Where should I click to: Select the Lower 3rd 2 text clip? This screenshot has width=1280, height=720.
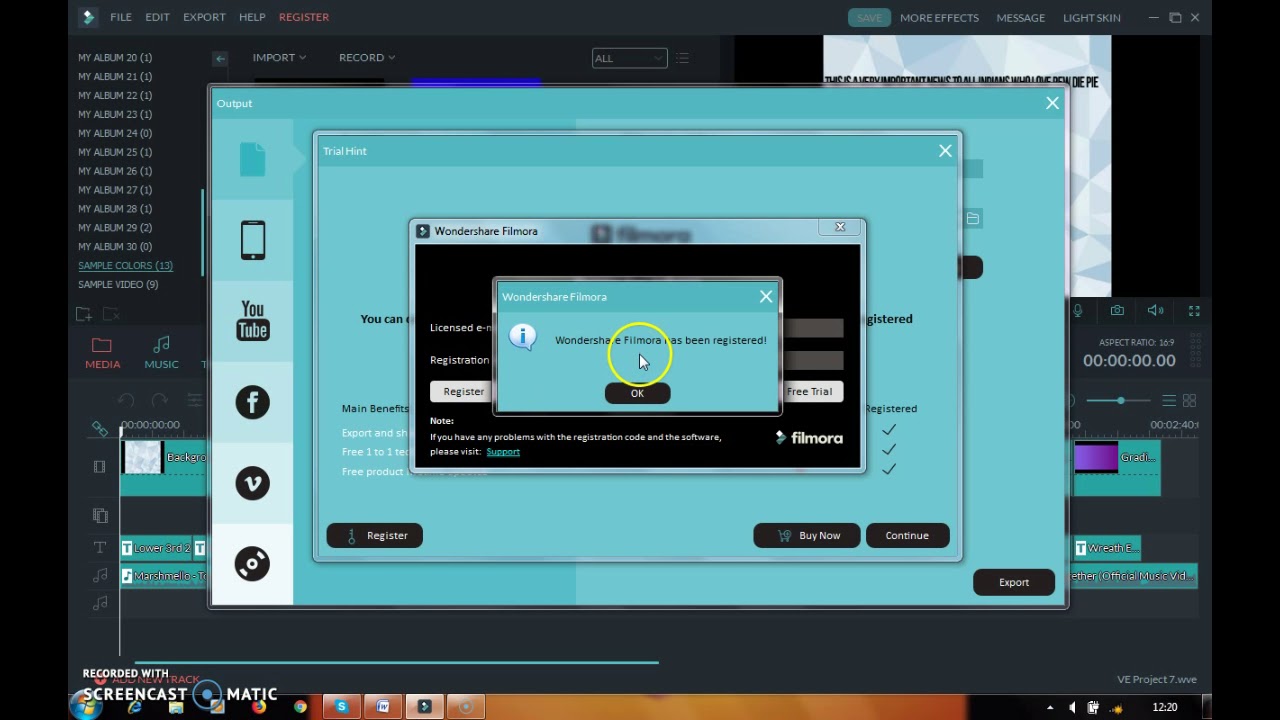(156, 548)
